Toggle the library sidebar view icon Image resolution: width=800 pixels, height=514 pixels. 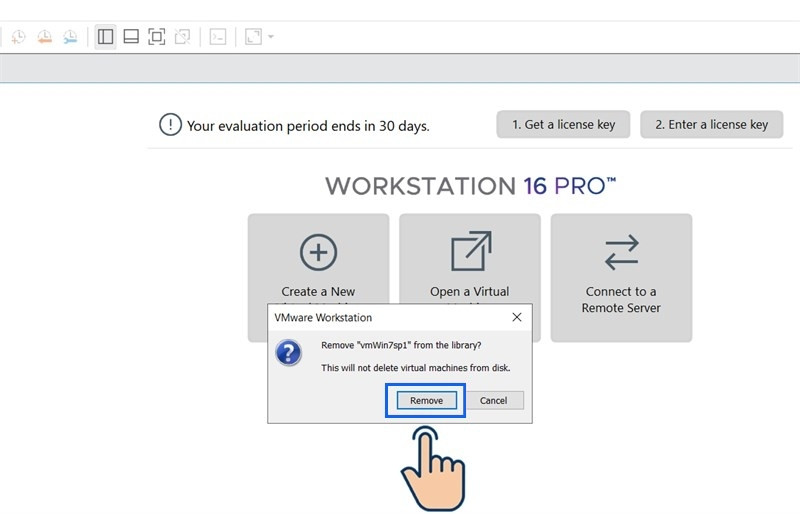(105, 37)
